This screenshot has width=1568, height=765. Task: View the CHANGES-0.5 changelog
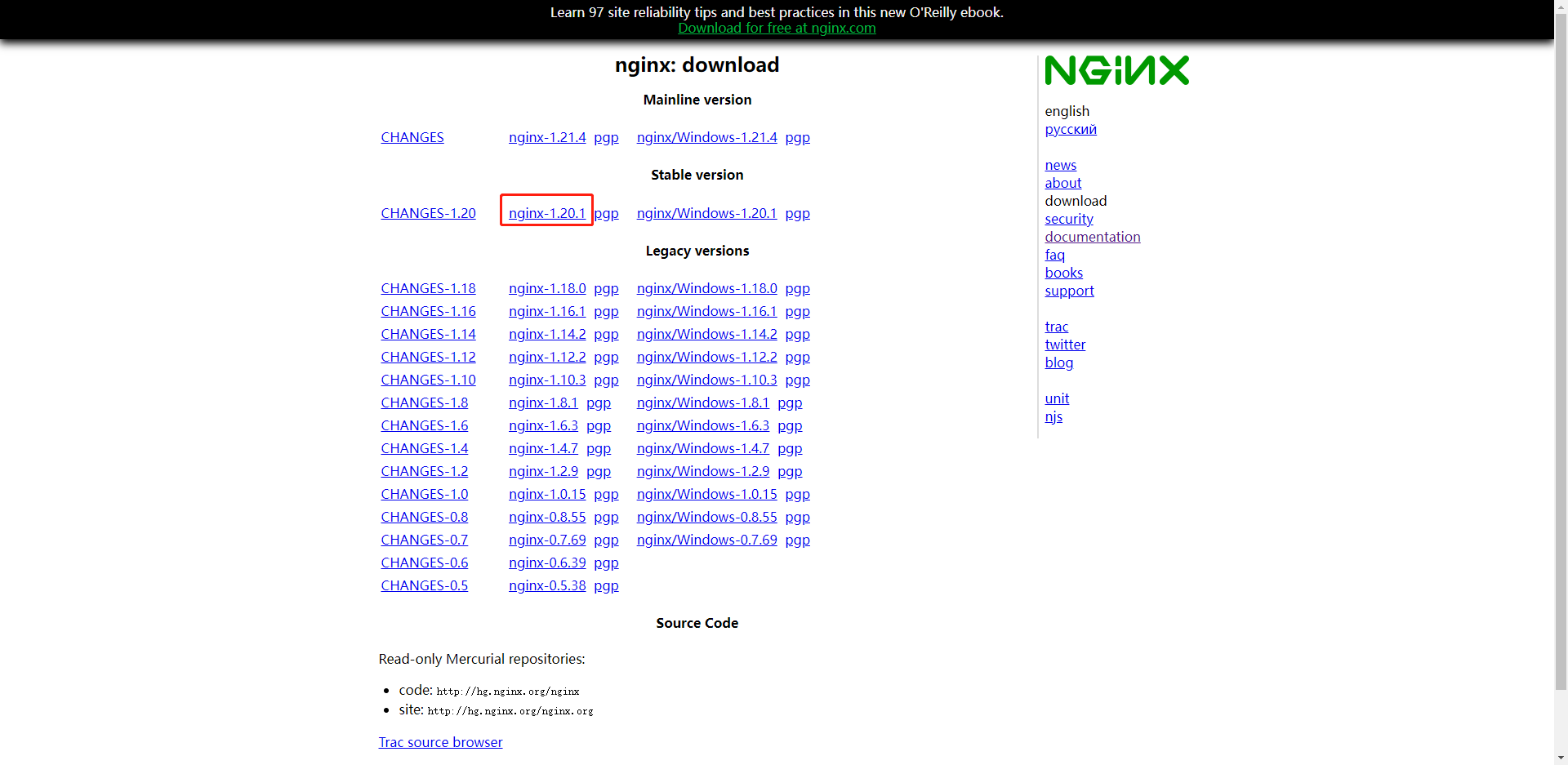(x=424, y=585)
